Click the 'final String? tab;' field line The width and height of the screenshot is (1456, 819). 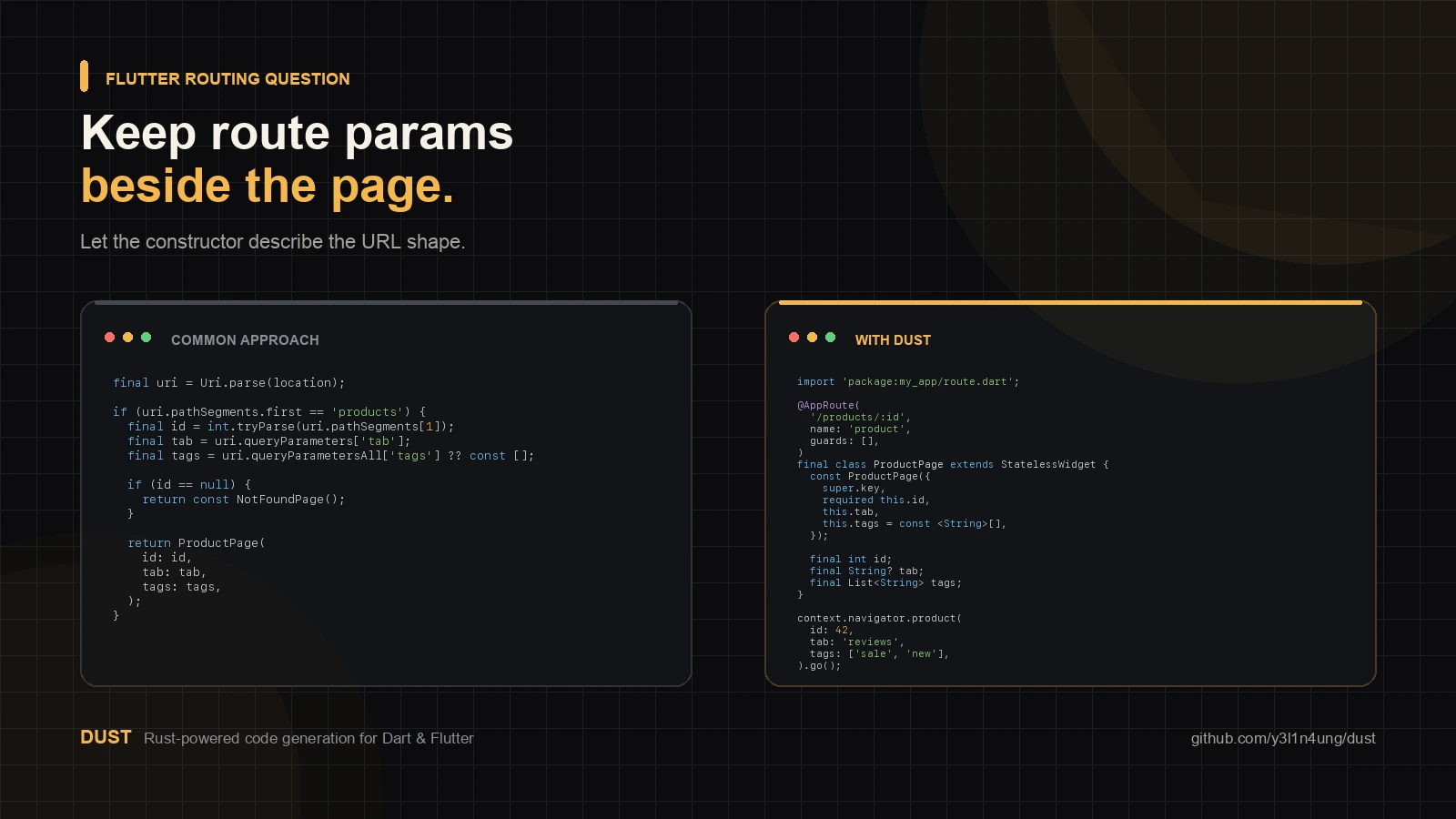(x=866, y=571)
